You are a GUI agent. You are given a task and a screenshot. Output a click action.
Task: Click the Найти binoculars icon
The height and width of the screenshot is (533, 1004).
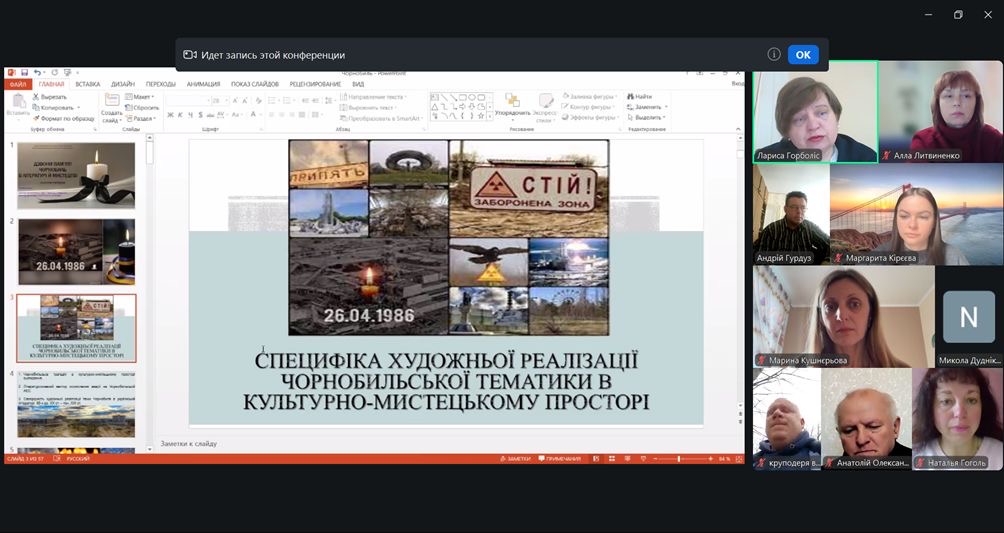pyautogui.click(x=632, y=97)
